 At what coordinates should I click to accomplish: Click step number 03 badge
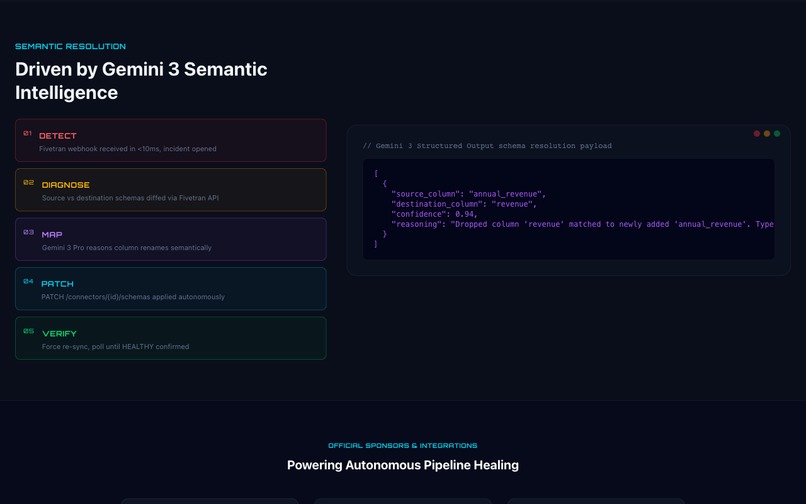click(28, 232)
